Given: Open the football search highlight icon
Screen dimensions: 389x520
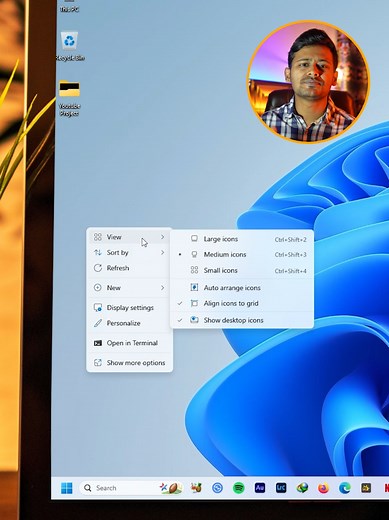Looking at the screenshot, I should click(171, 488).
